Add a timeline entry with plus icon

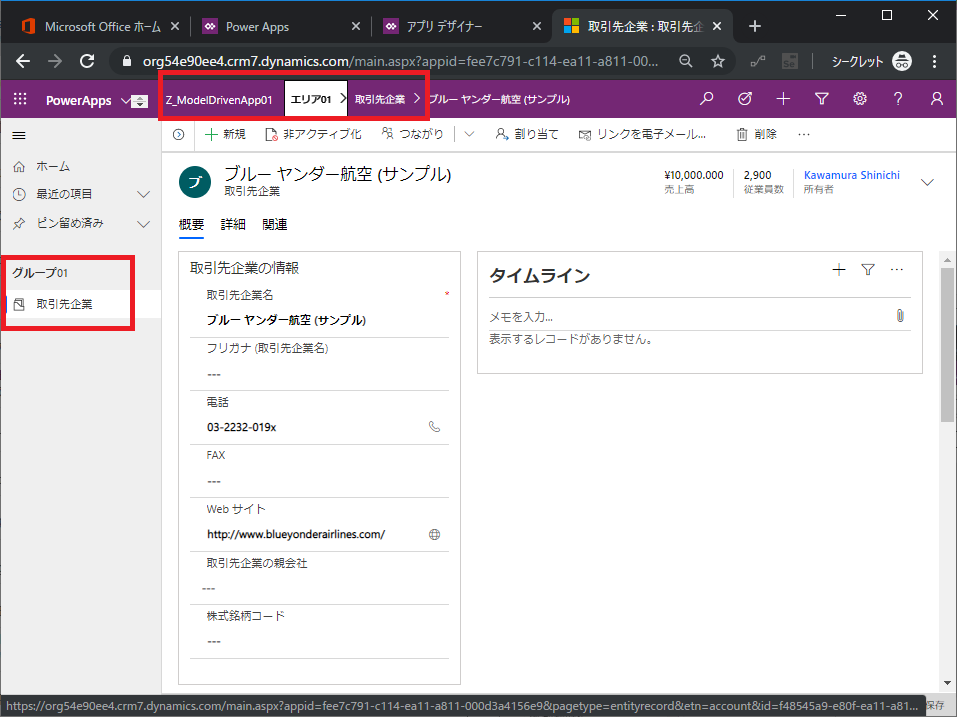click(x=839, y=270)
